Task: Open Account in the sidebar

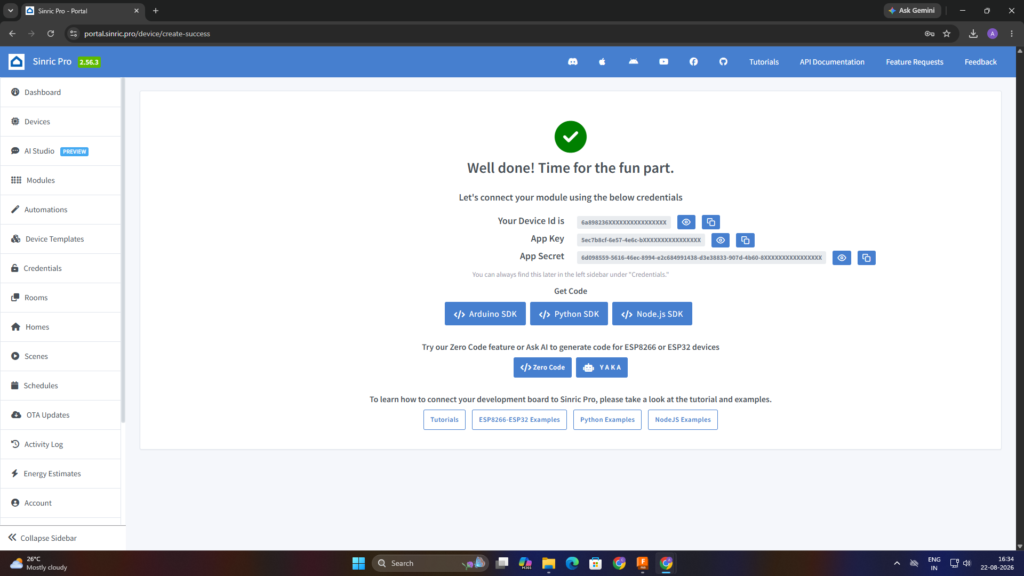Action: [61, 504]
